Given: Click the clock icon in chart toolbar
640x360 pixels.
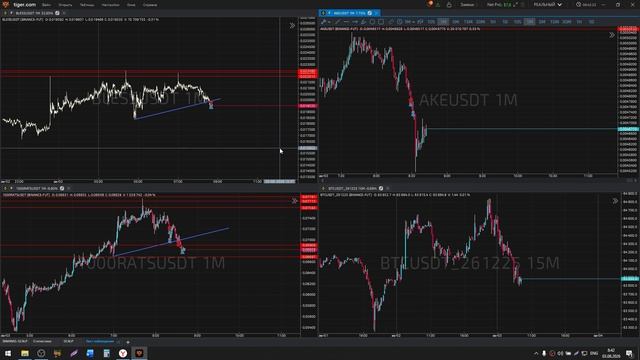Looking at the screenshot, I should coord(400,22).
